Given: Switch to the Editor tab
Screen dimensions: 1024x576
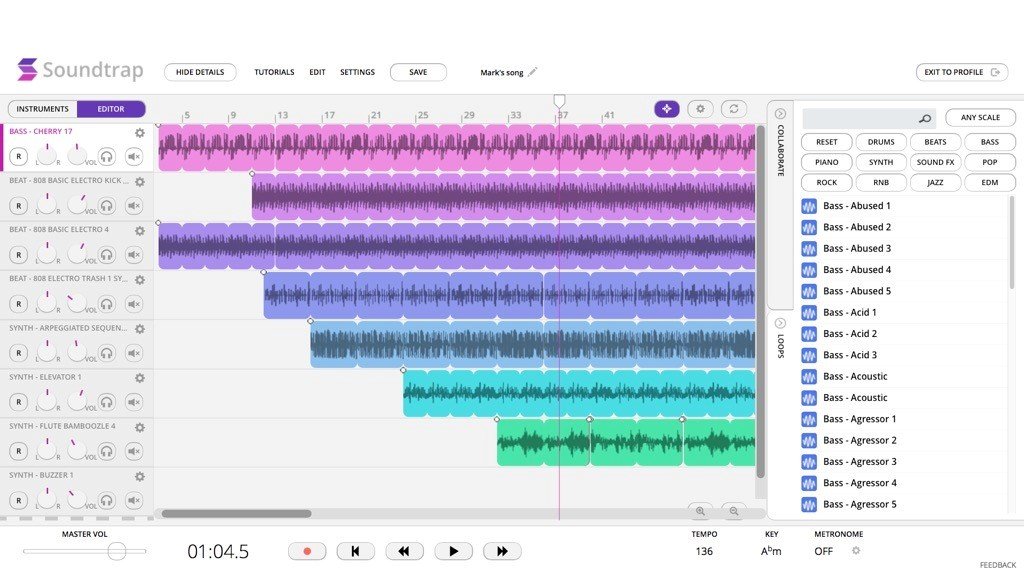Looking at the screenshot, I should click(x=112, y=108).
